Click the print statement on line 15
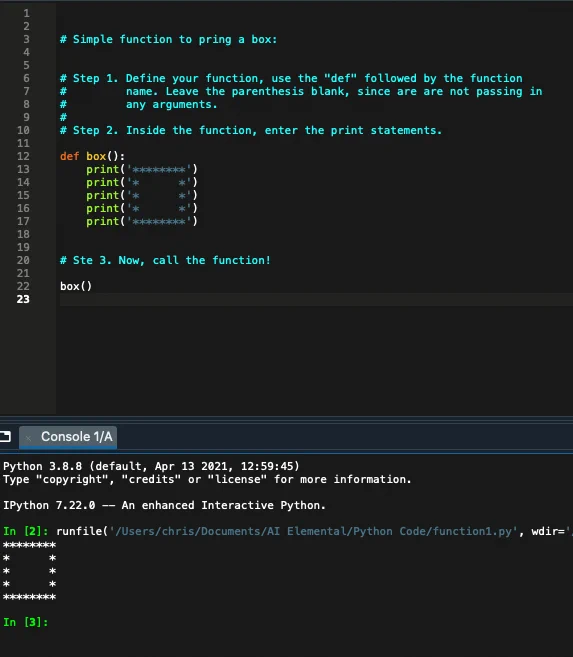 pos(142,195)
